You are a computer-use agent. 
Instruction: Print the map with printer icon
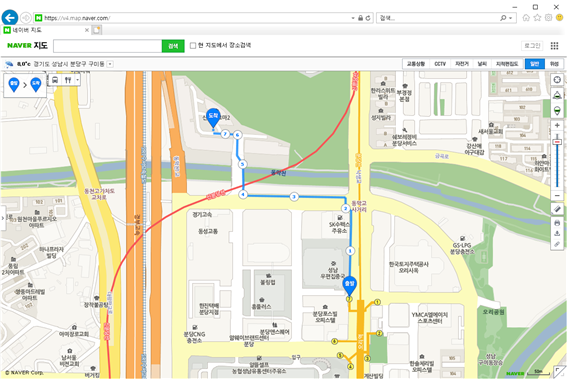(x=557, y=223)
